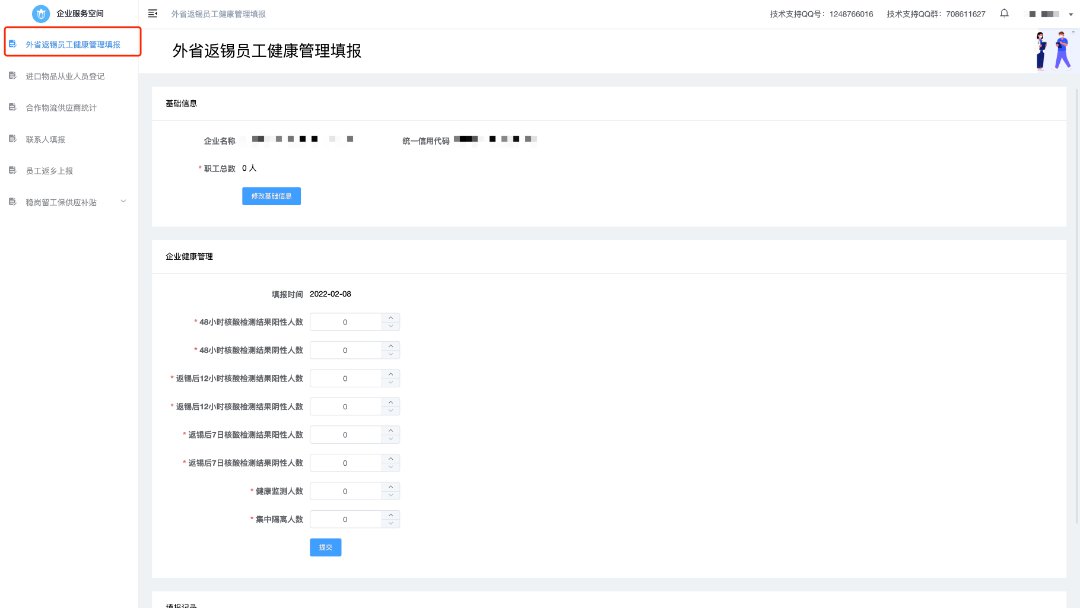The image size is (1080, 608).
Task: Collapse the sidebar with the hamburger icon
Action: pyautogui.click(x=152, y=14)
